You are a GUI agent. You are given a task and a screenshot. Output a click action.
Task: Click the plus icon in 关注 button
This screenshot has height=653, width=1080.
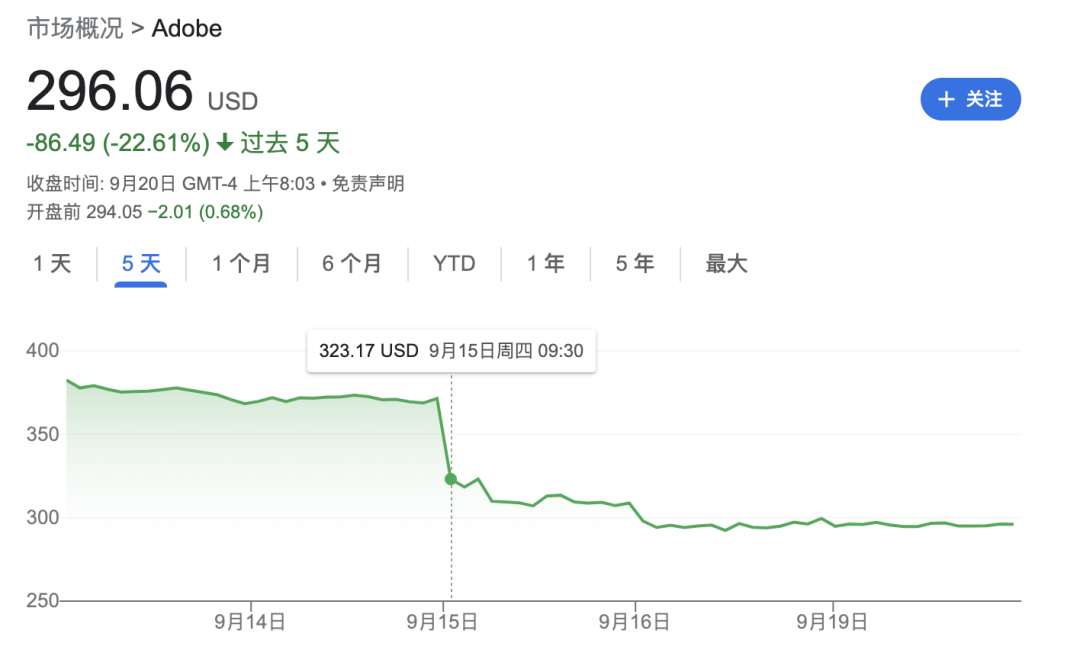point(946,99)
